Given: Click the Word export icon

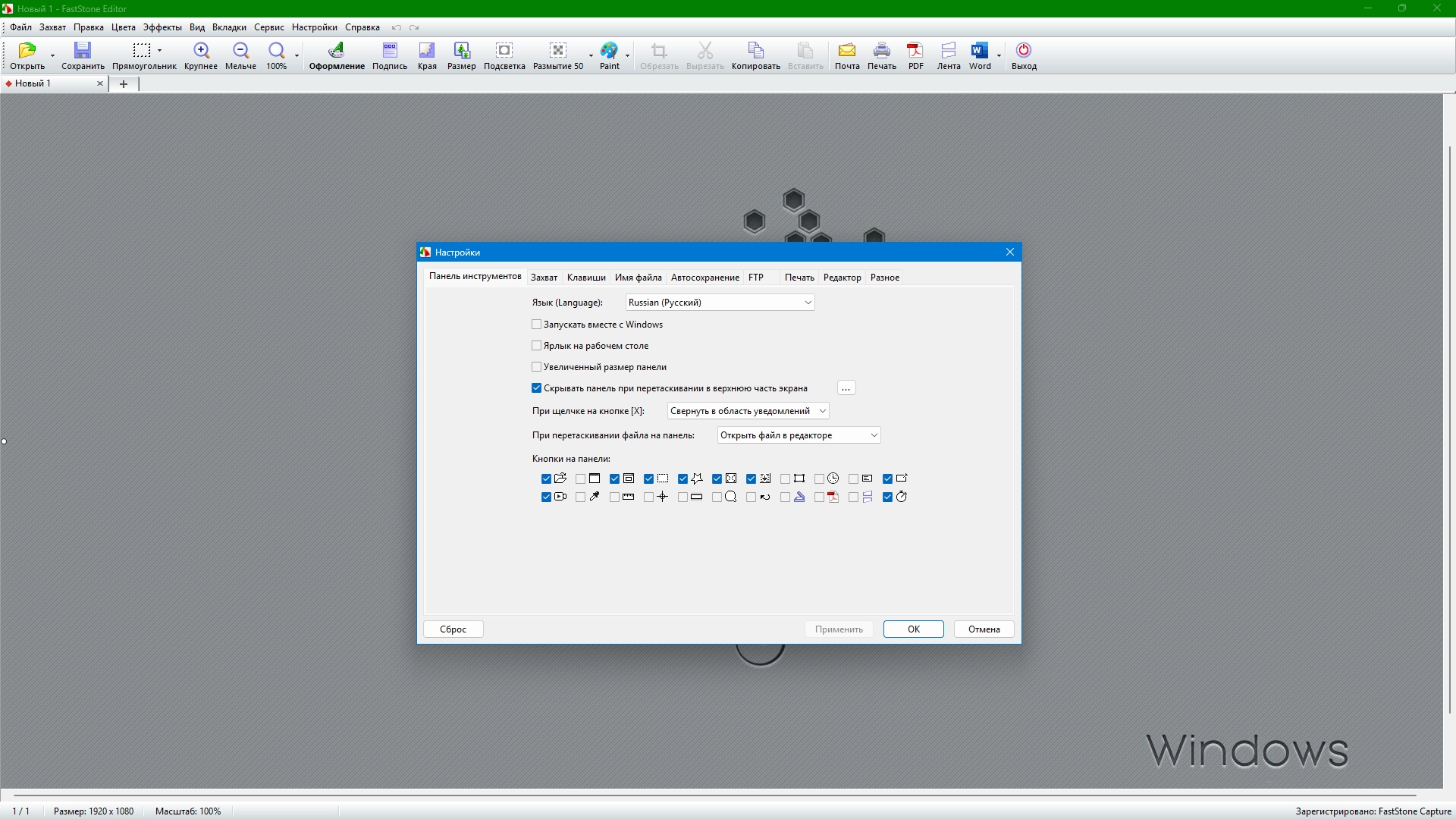Looking at the screenshot, I should (979, 51).
